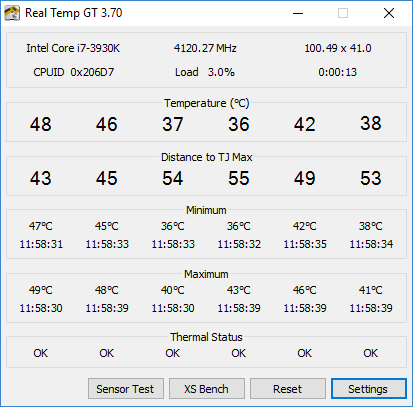Click the 0:00:13 elapsed timer
The image size is (413, 407).
pyautogui.click(x=337, y=72)
